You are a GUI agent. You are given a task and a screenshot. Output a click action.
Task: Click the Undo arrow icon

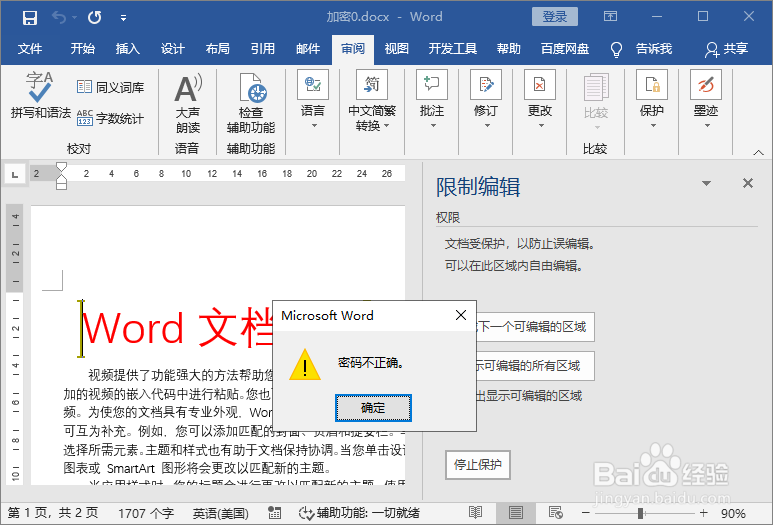[59, 18]
